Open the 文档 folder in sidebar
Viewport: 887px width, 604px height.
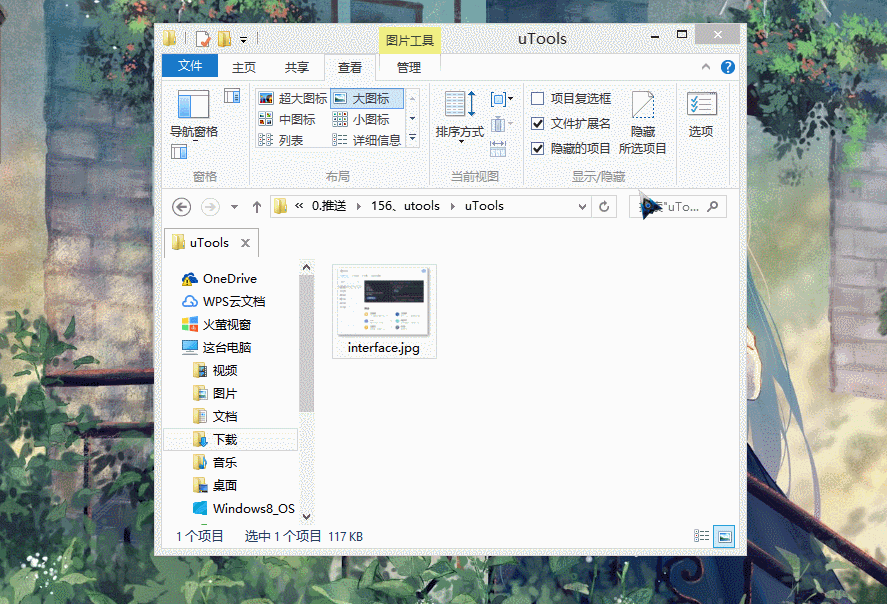click(x=215, y=416)
